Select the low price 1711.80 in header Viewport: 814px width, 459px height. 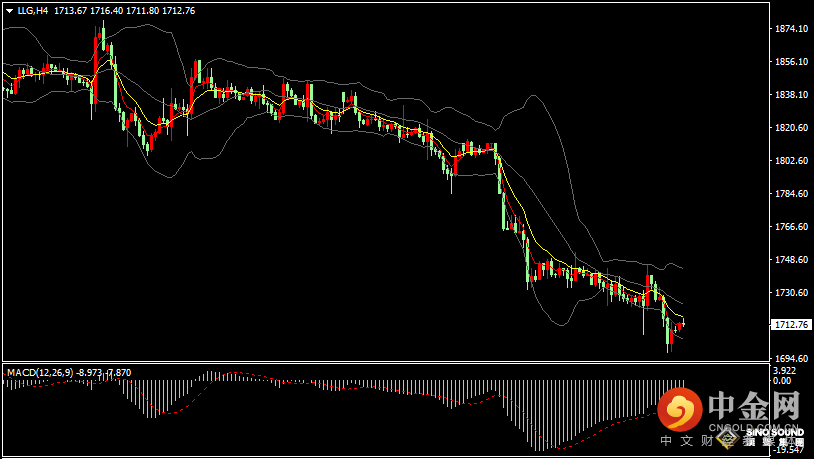(x=143, y=10)
